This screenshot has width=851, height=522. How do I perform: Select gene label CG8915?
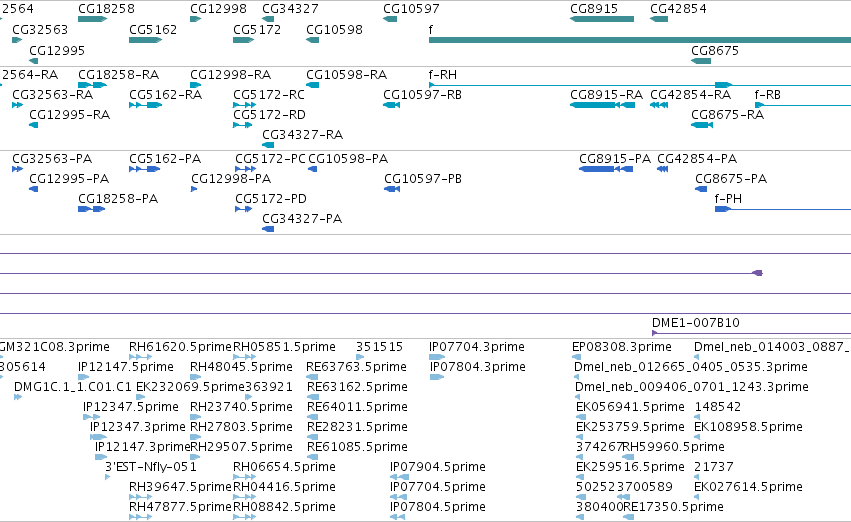(594, 9)
